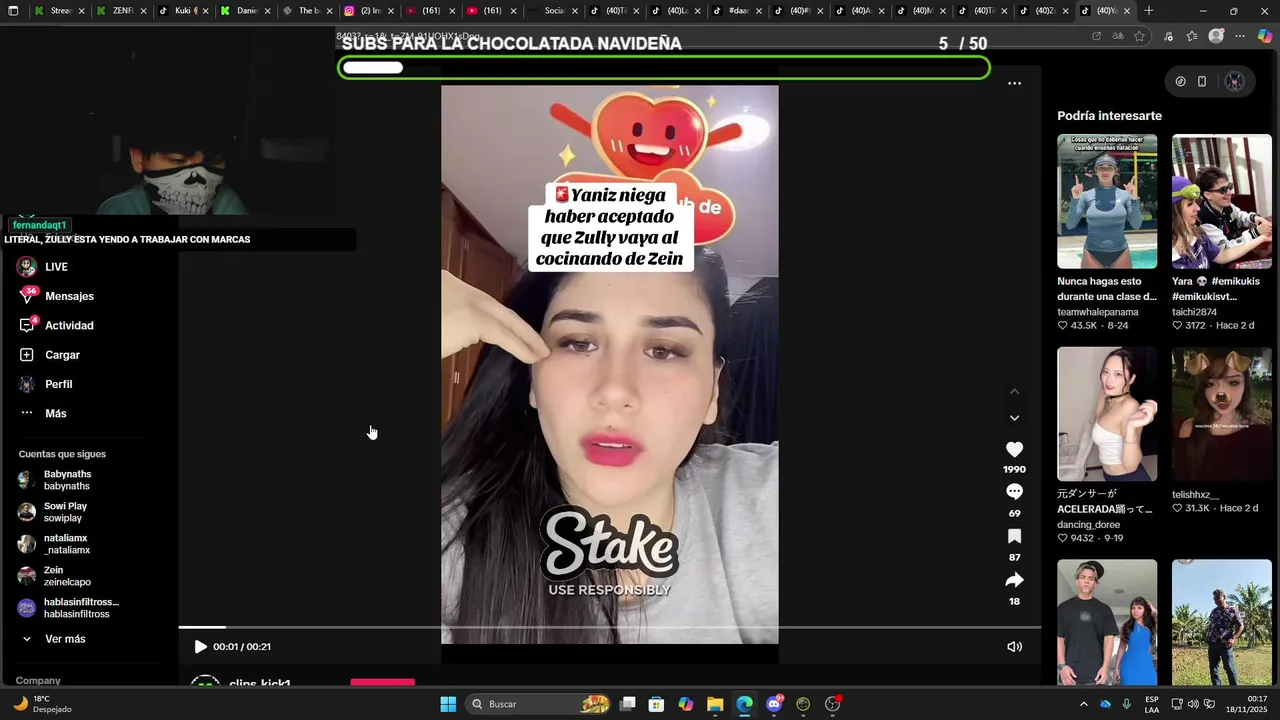This screenshot has height=720, width=1280.
Task: Switch to the first YouTube (161) tab
Action: [x=430, y=11]
